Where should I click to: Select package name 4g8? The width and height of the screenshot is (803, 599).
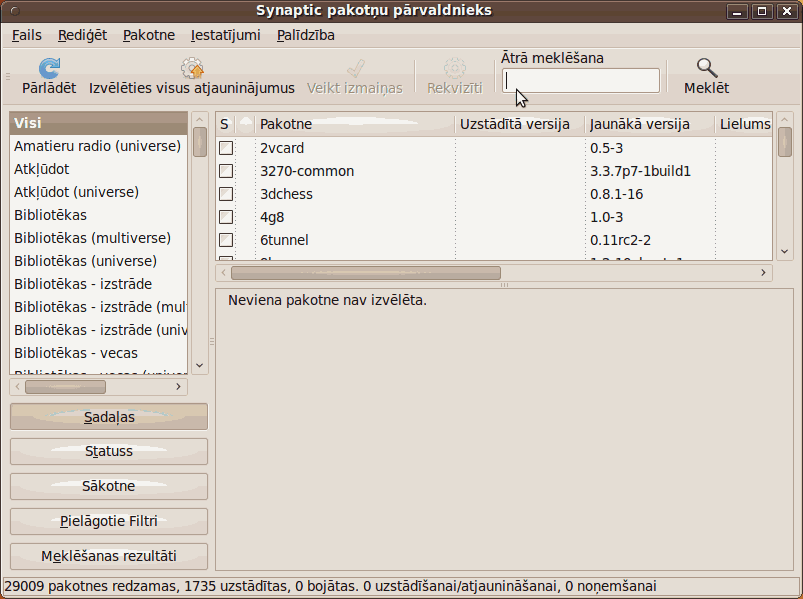(x=272, y=218)
